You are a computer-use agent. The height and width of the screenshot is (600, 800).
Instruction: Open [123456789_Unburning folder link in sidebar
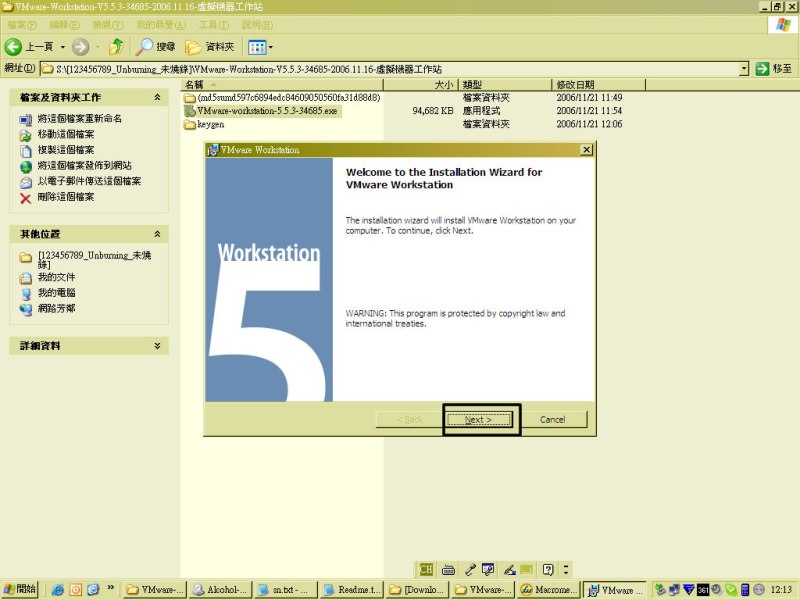pos(94,259)
